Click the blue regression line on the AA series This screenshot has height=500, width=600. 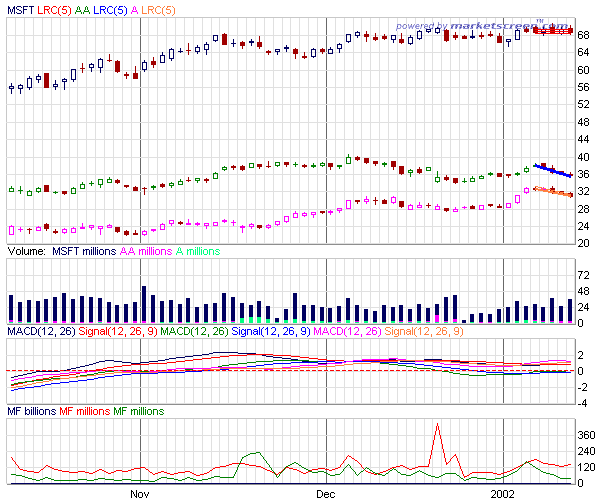point(553,170)
